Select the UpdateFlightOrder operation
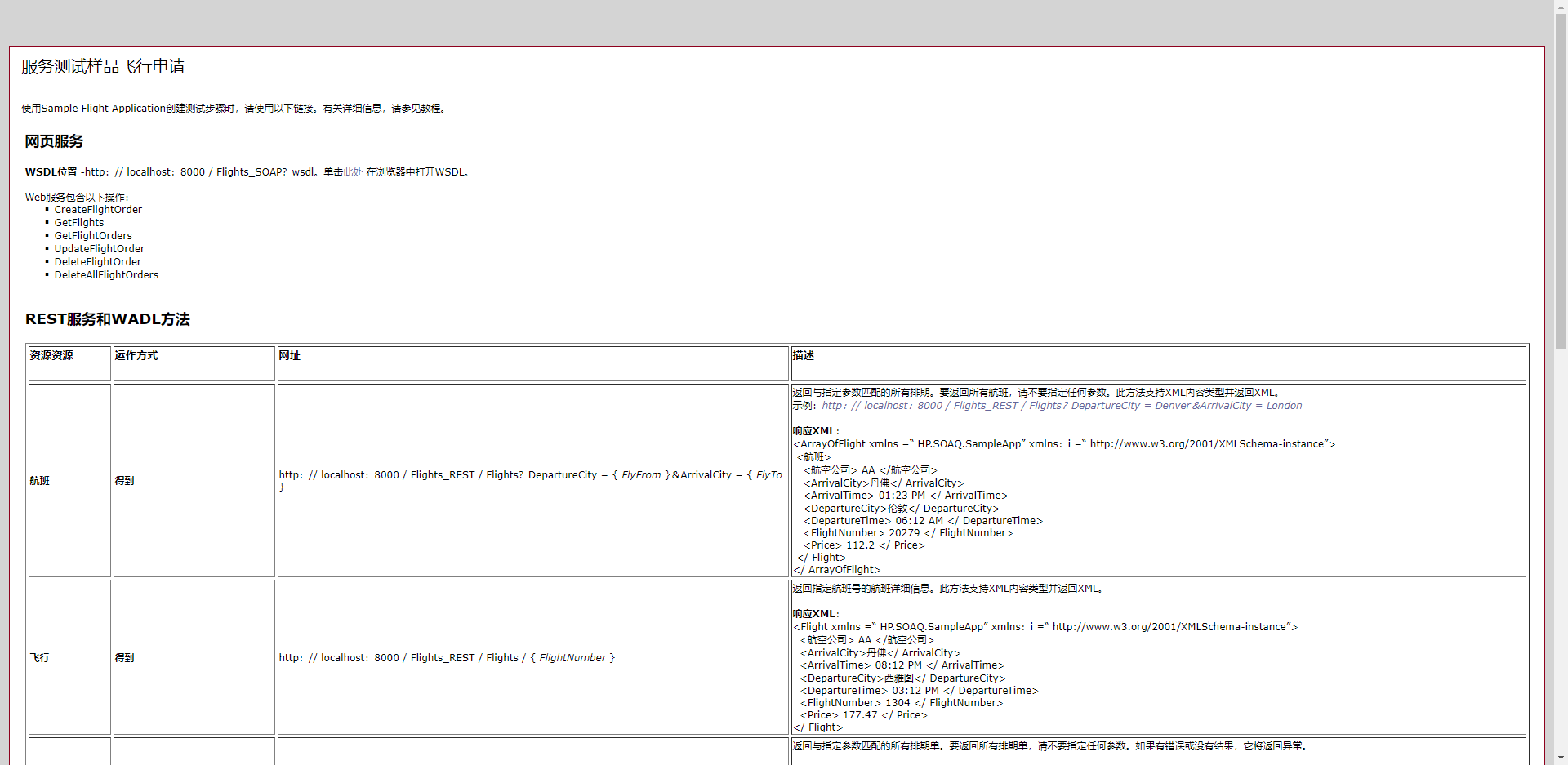 pos(99,248)
